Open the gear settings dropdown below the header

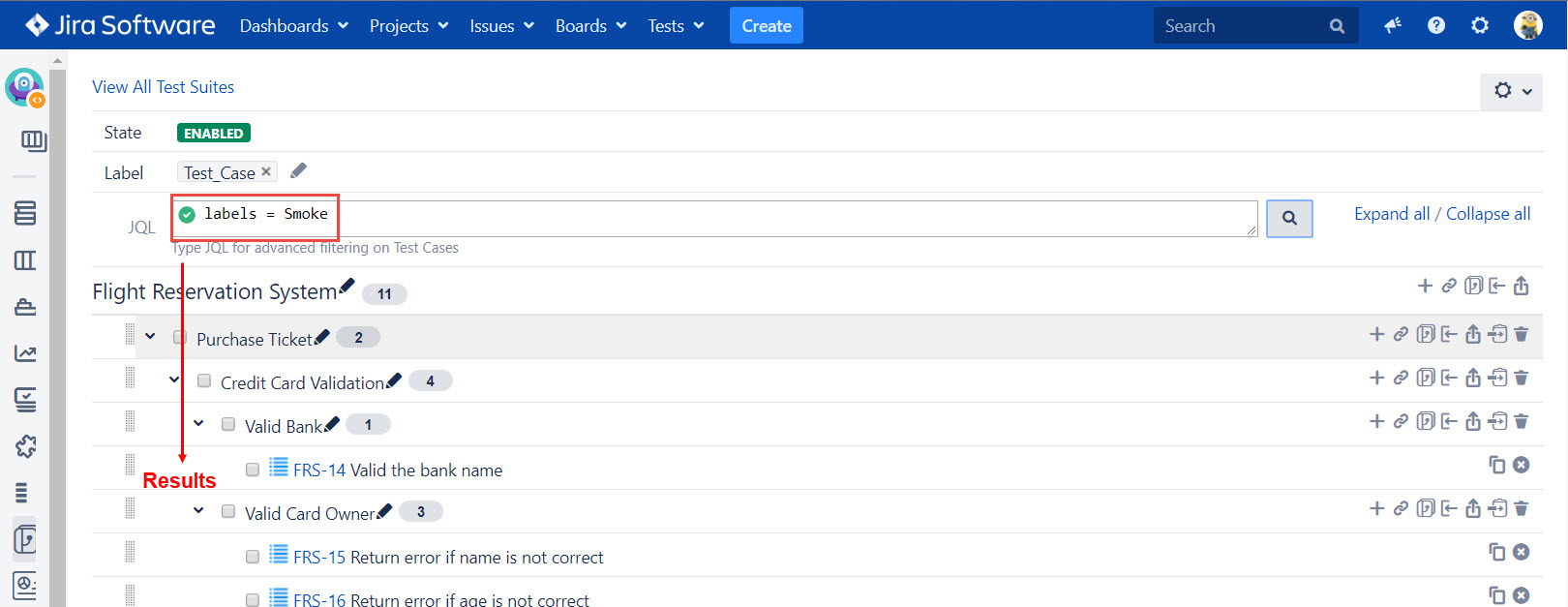[1511, 91]
